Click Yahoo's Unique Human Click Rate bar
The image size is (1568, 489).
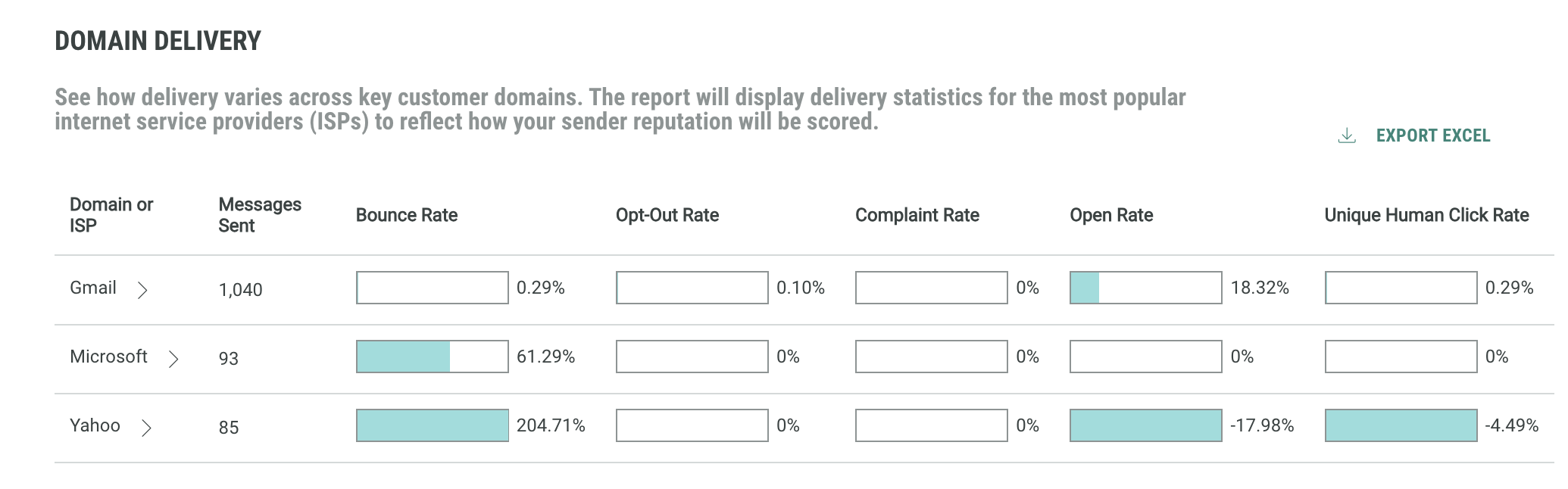[x=1401, y=425]
